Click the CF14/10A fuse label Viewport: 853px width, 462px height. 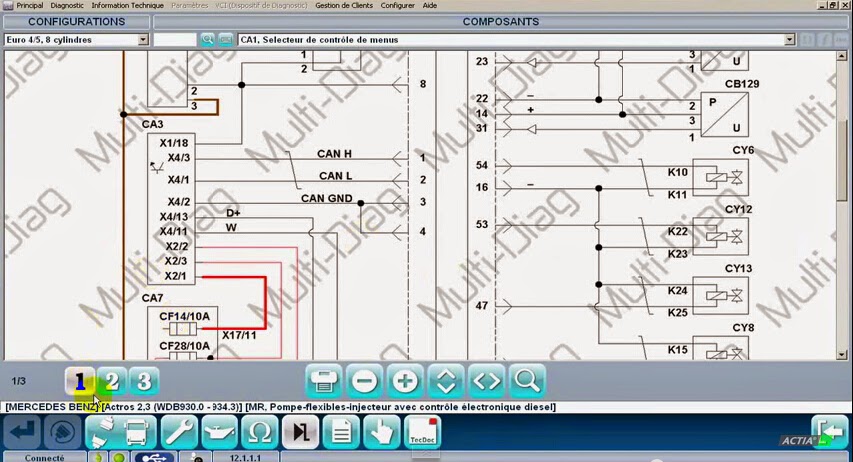tap(184, 317)
